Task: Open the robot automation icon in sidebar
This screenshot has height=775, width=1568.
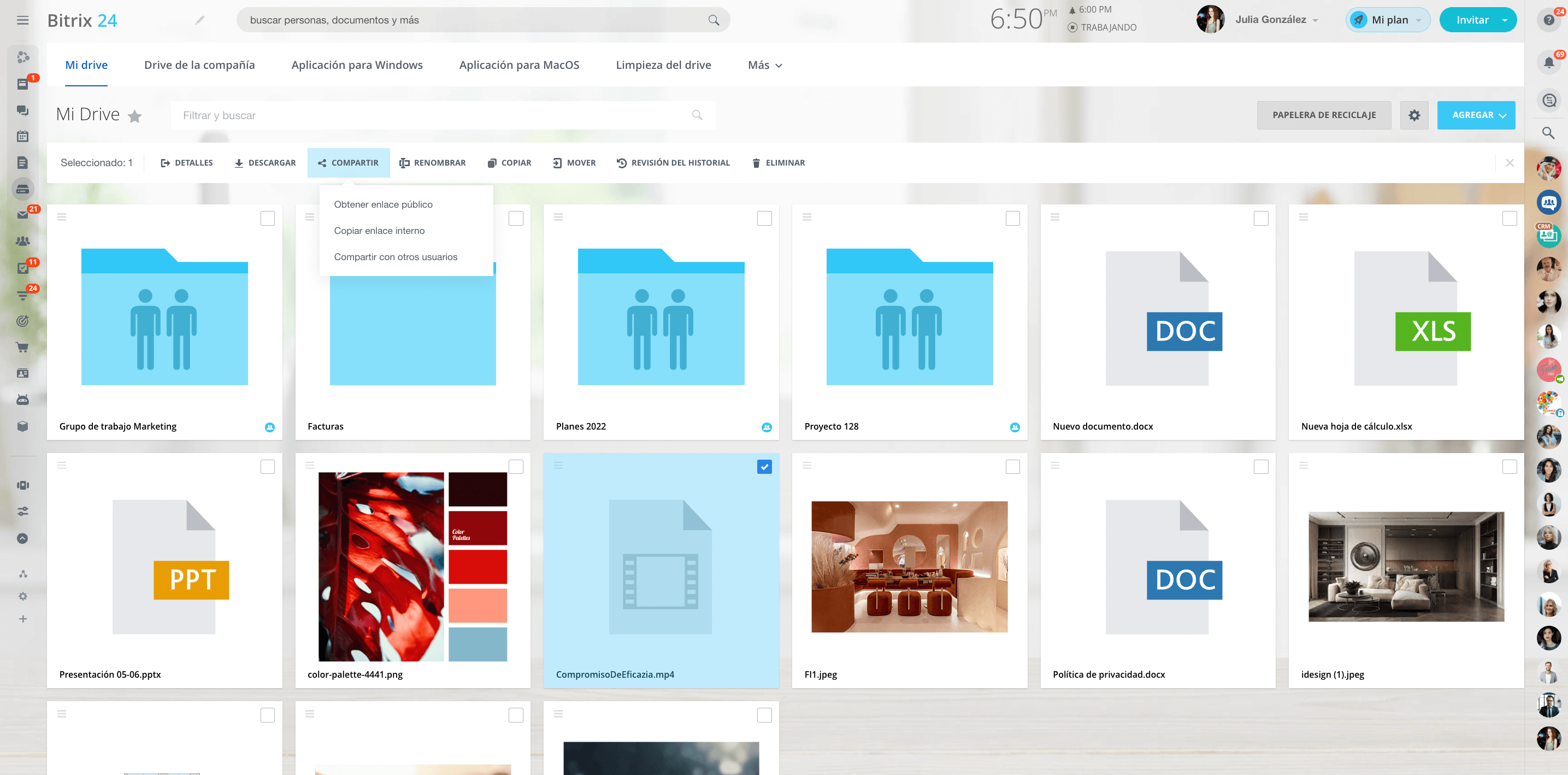Action: [x=22, y=400]
